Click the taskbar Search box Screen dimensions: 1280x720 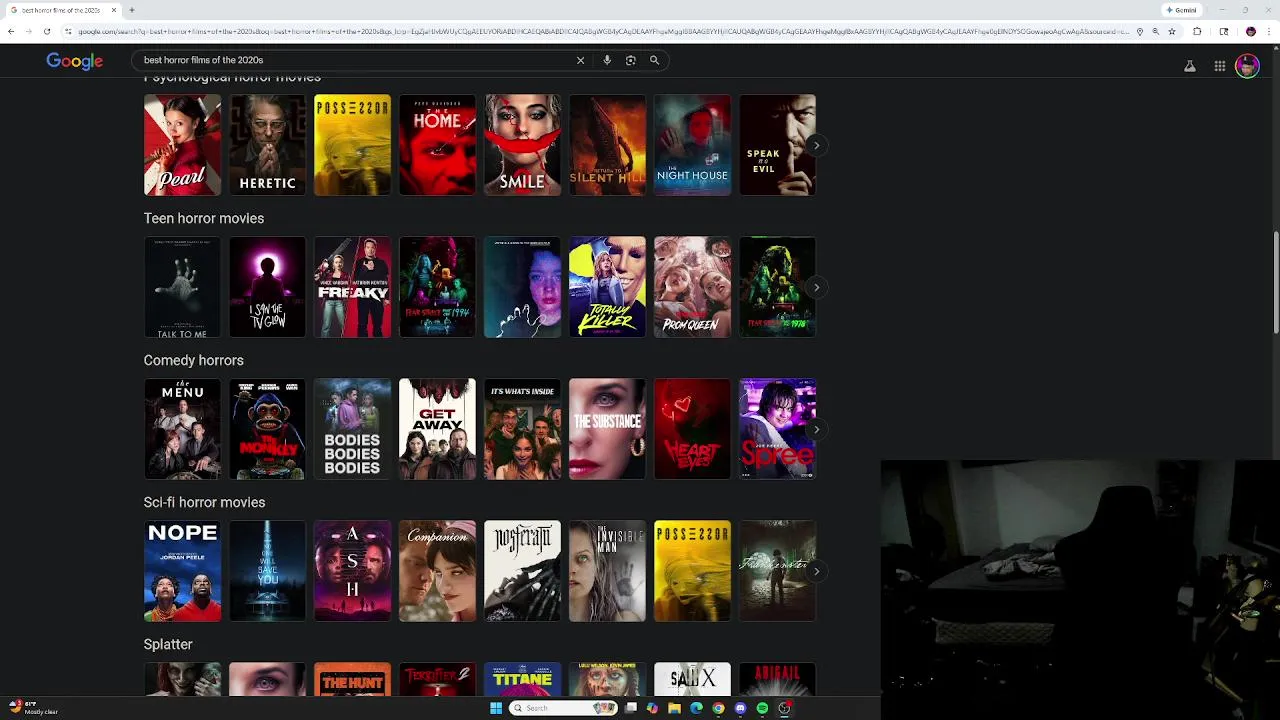(564, 708)
